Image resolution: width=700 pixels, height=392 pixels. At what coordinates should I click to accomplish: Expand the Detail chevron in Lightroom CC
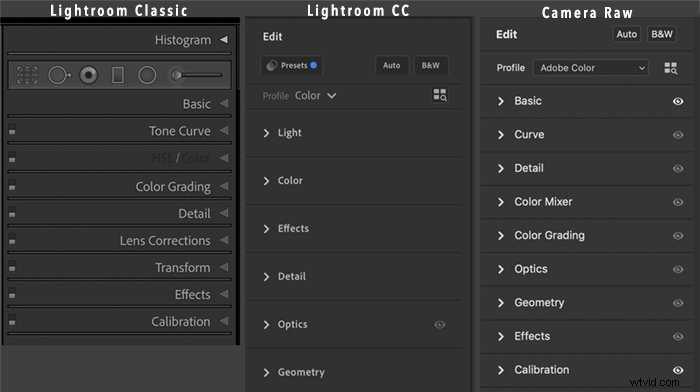[x=267, y=277]
